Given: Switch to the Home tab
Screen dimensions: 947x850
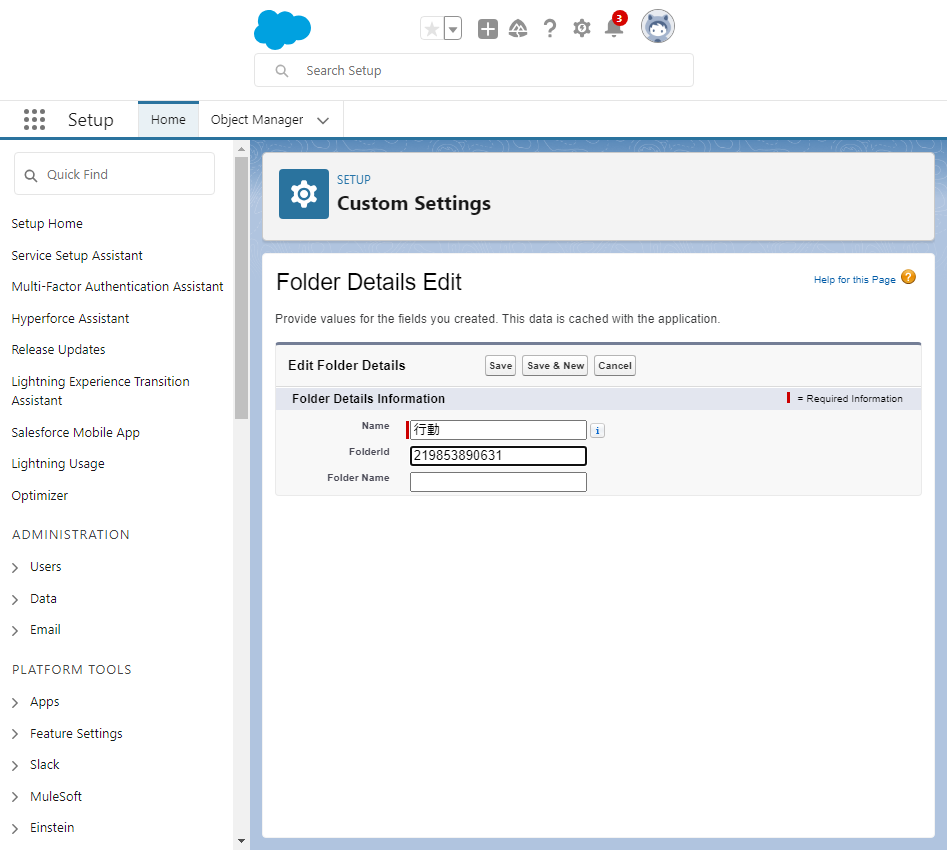Looking at the screenshot, I should point(168,120).
